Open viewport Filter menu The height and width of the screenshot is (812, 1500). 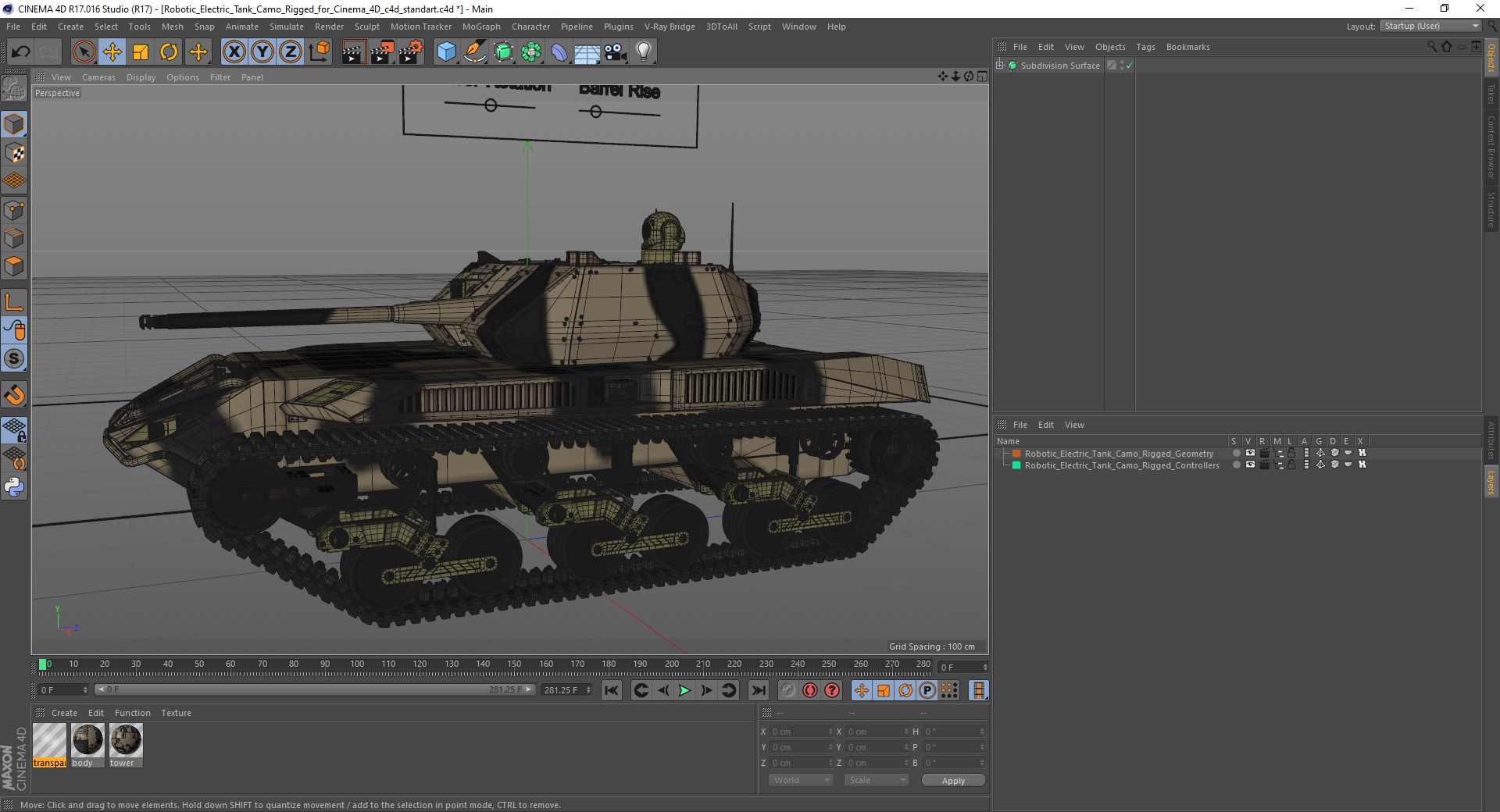click(220, 77)
